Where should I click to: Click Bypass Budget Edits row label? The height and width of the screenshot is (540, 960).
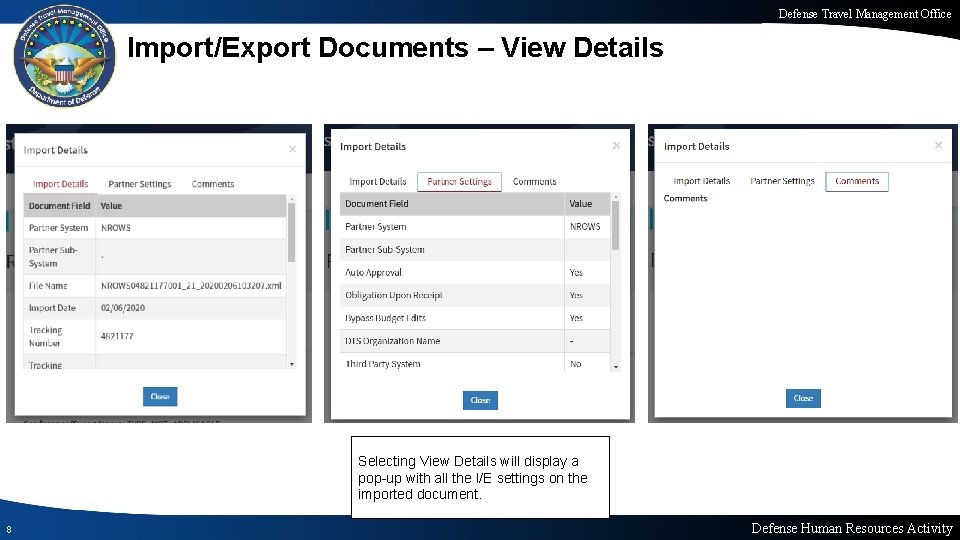click(x=385, y=318)
